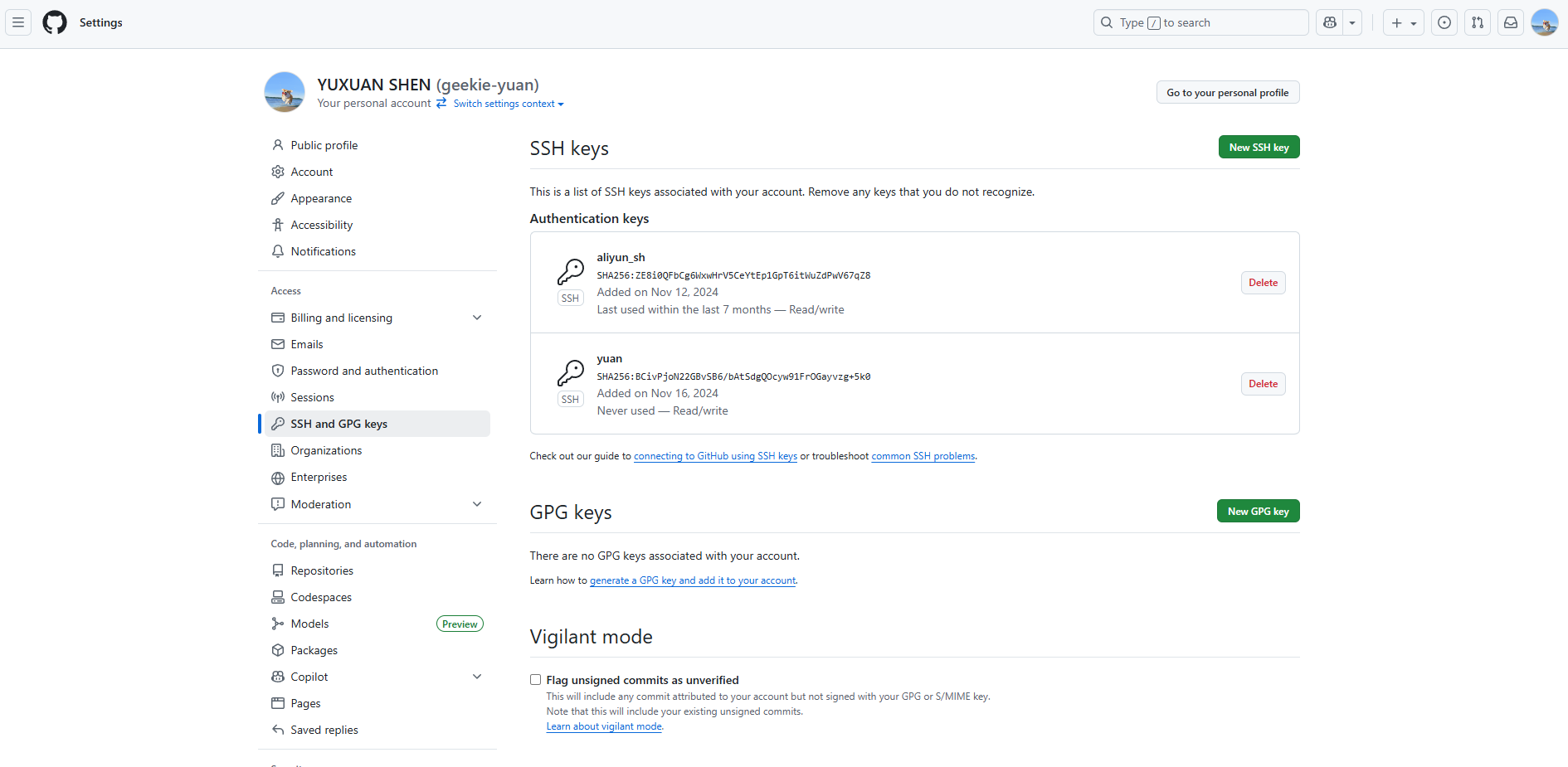Expand the Copilot settings section
1568x767 pixels.
click(x=477, y=677)
